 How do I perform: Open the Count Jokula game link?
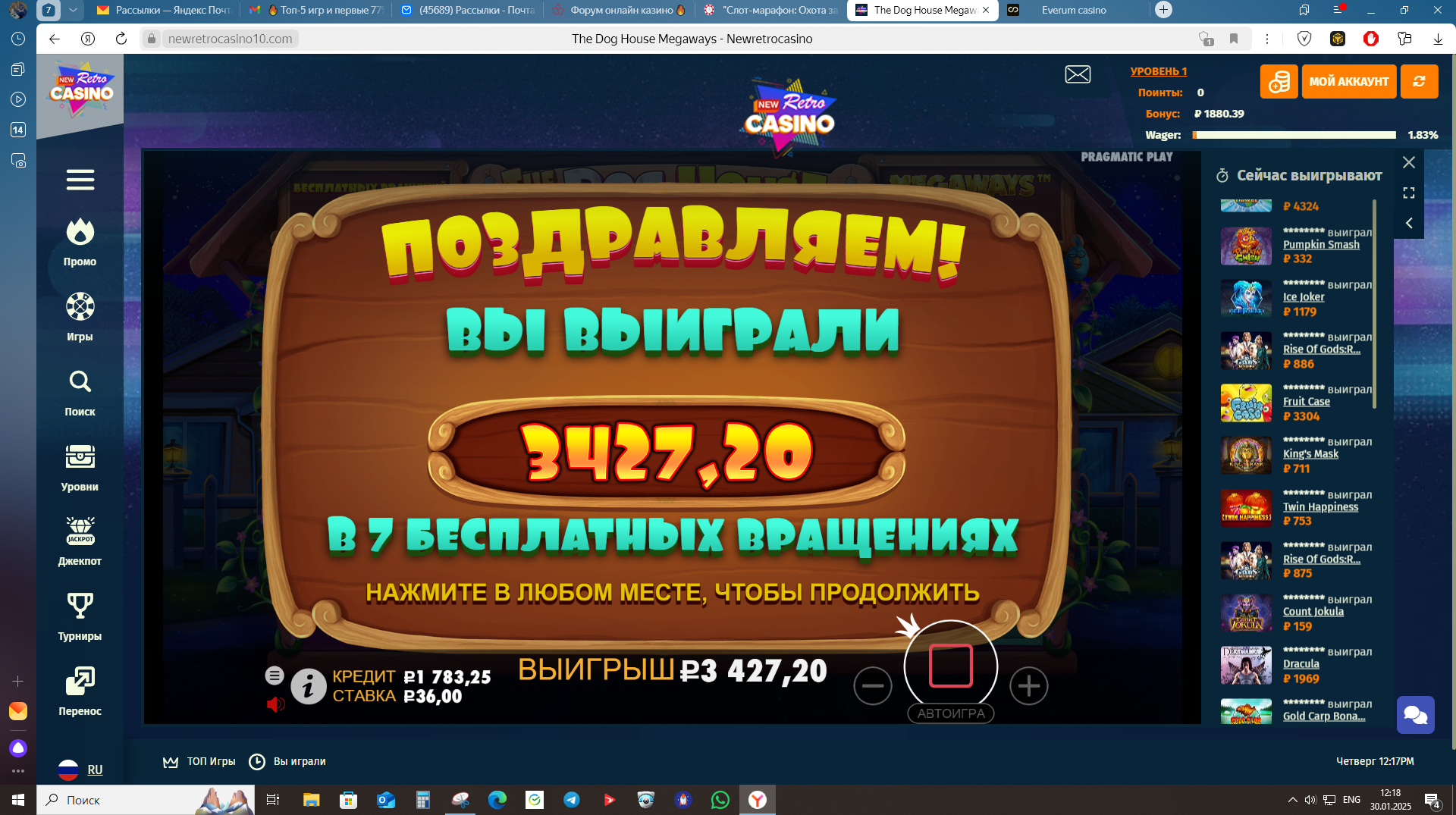coord(1313,611)
